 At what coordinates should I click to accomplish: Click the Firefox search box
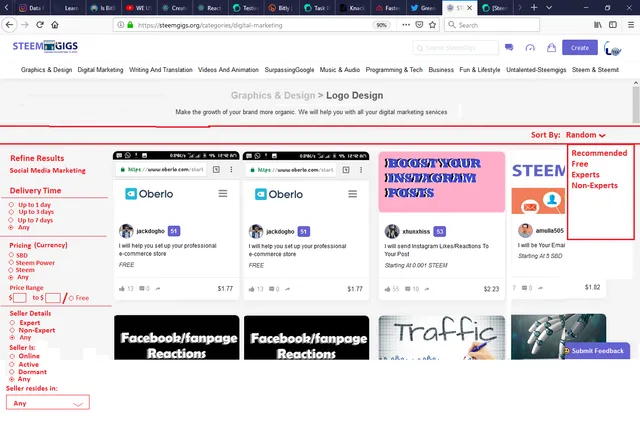point(492,25)
